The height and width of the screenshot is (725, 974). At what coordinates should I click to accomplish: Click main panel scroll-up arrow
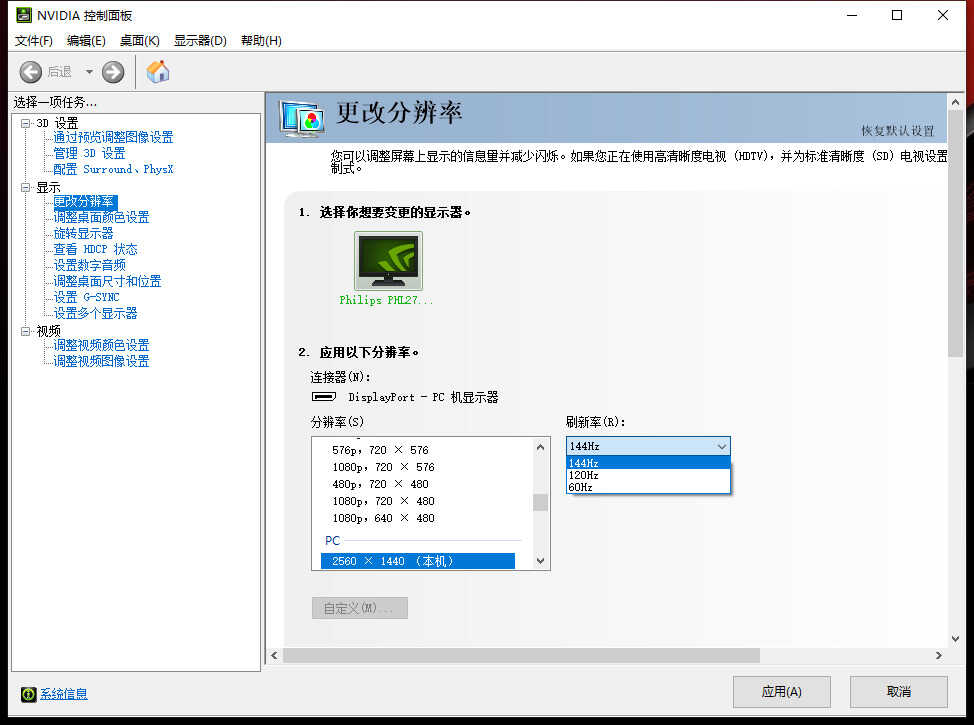[x=955, y=102]
